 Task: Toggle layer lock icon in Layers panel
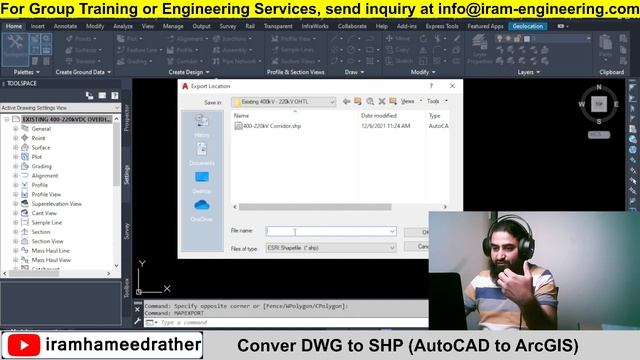click(517, 39)
